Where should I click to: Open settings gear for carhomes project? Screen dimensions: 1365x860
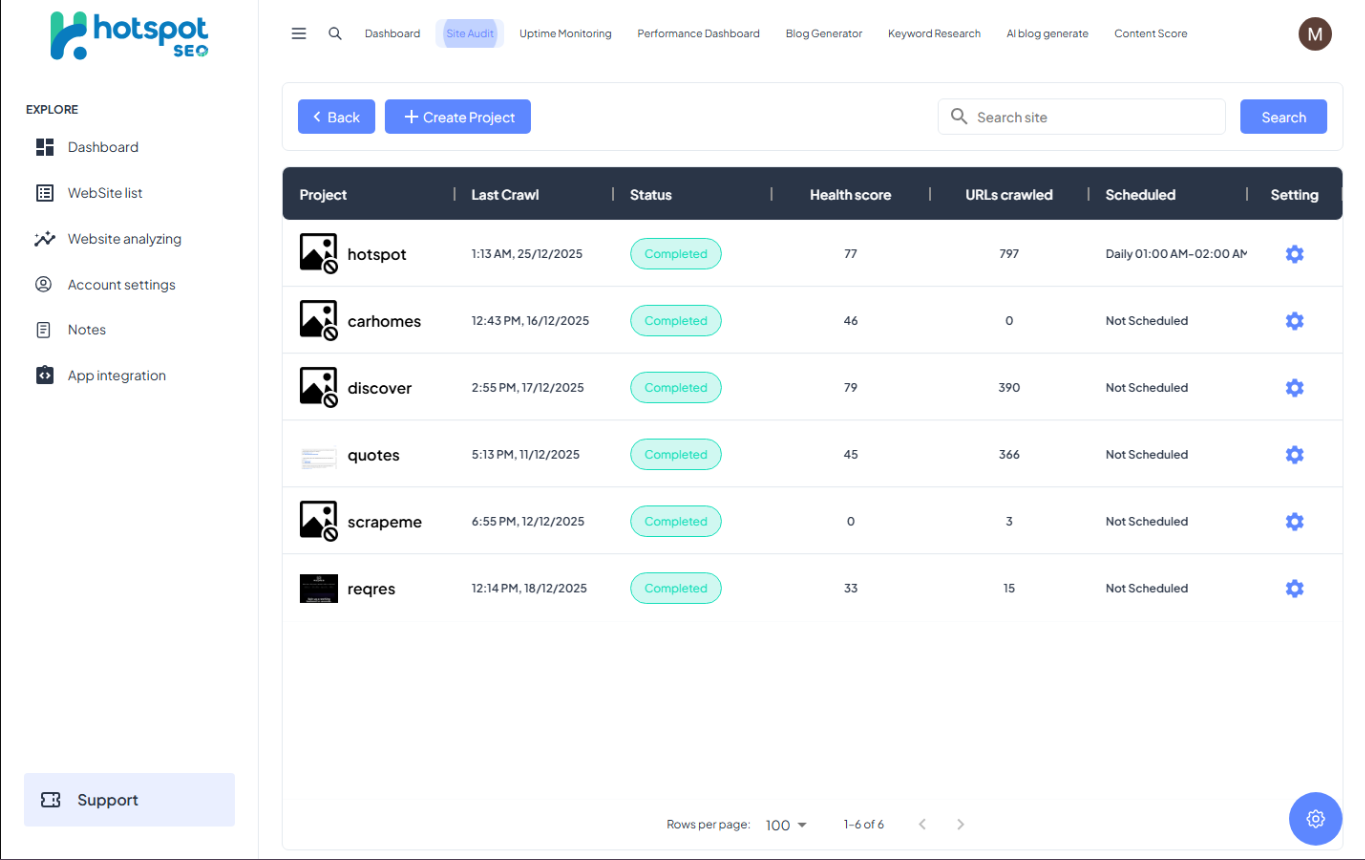[1294, 321]
